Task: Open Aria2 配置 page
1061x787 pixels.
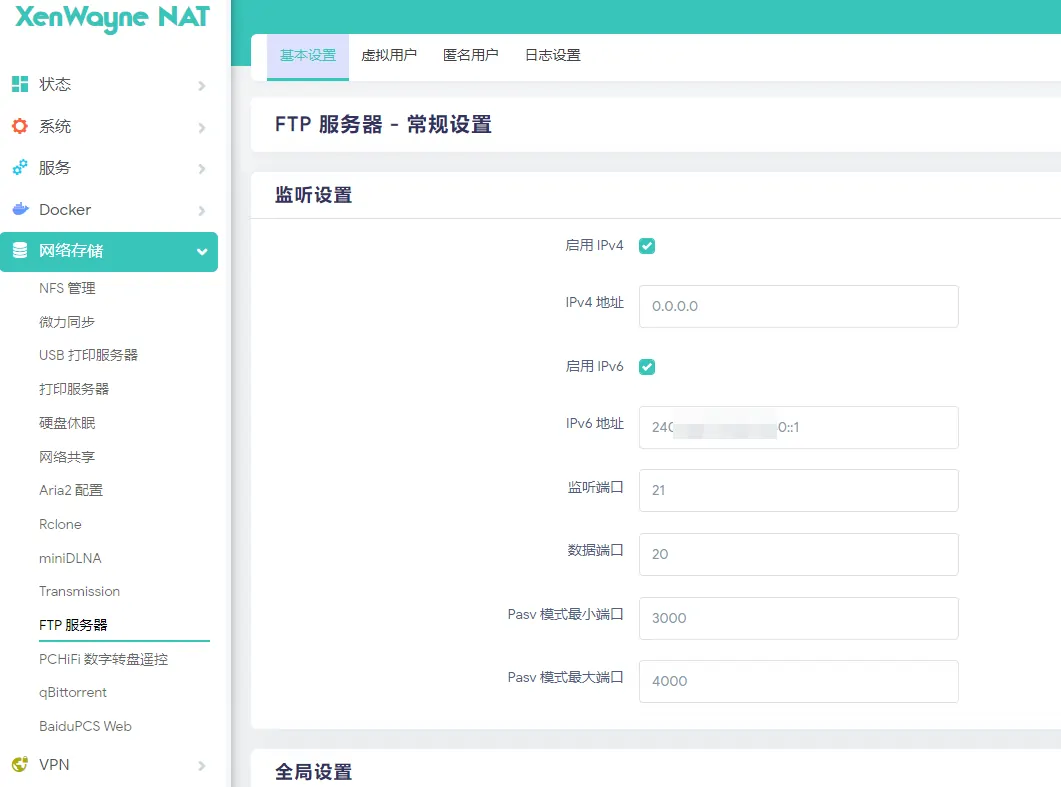Action: pyautogui.click(x=71, y=491)
